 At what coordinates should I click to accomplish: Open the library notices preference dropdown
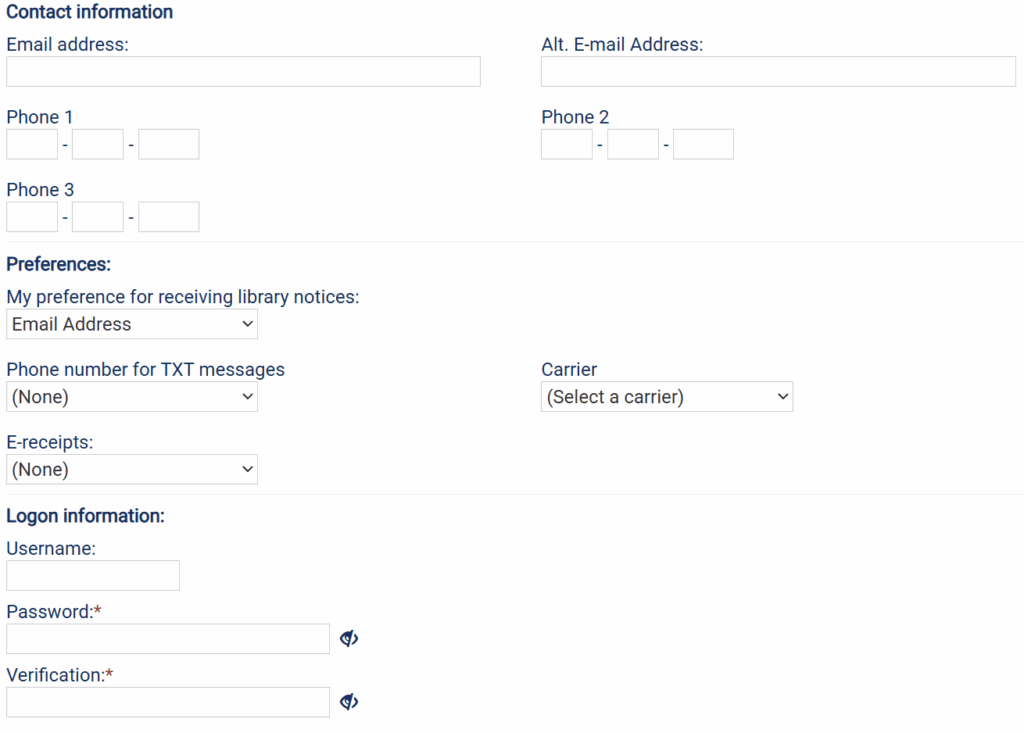coord(132,324)
